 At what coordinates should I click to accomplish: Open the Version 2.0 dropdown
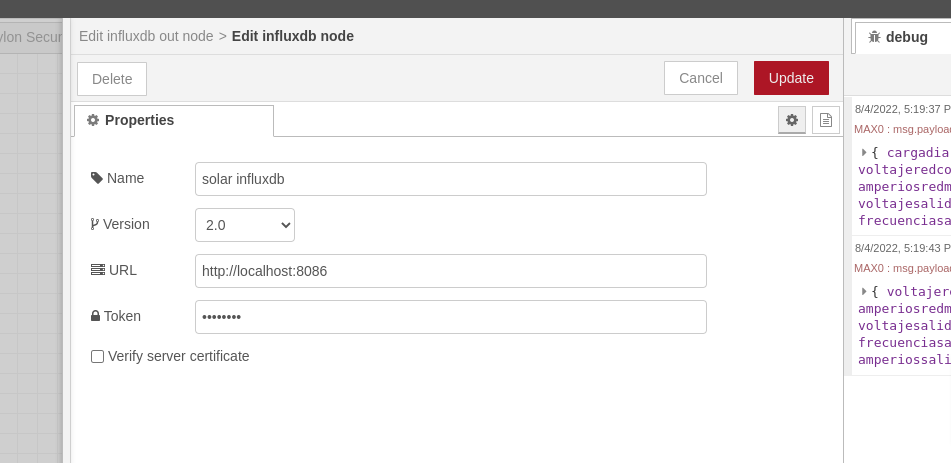pyautogui.click(x=245, y=225)
